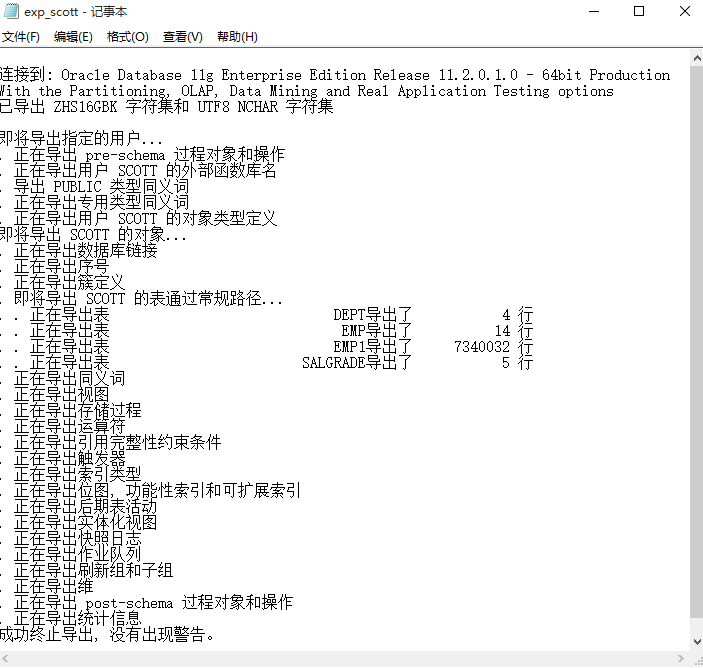
Task: Open the 帮助(H) menu
Action: point(237,37)
